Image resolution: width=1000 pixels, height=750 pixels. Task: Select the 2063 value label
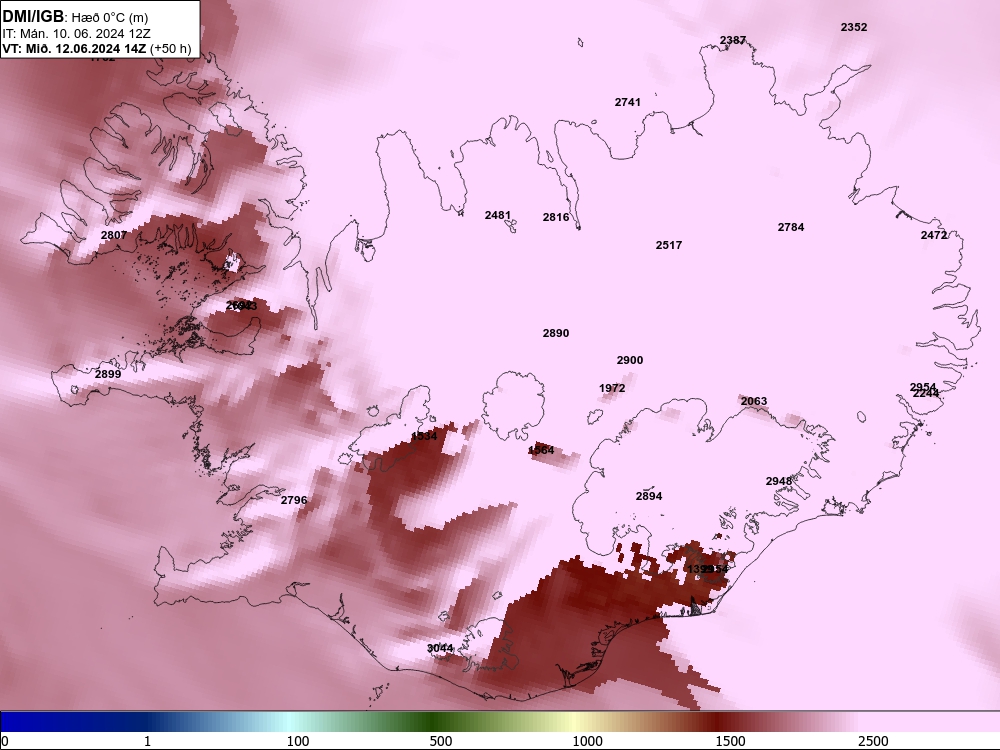pos(754,401)
